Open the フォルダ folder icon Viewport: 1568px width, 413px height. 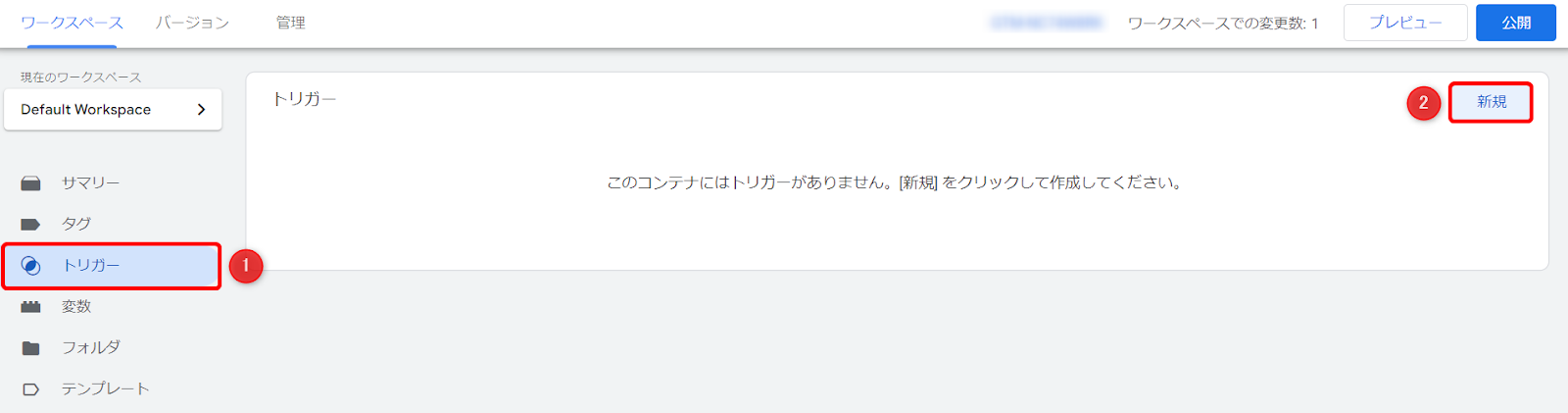[x=31, y=348]
